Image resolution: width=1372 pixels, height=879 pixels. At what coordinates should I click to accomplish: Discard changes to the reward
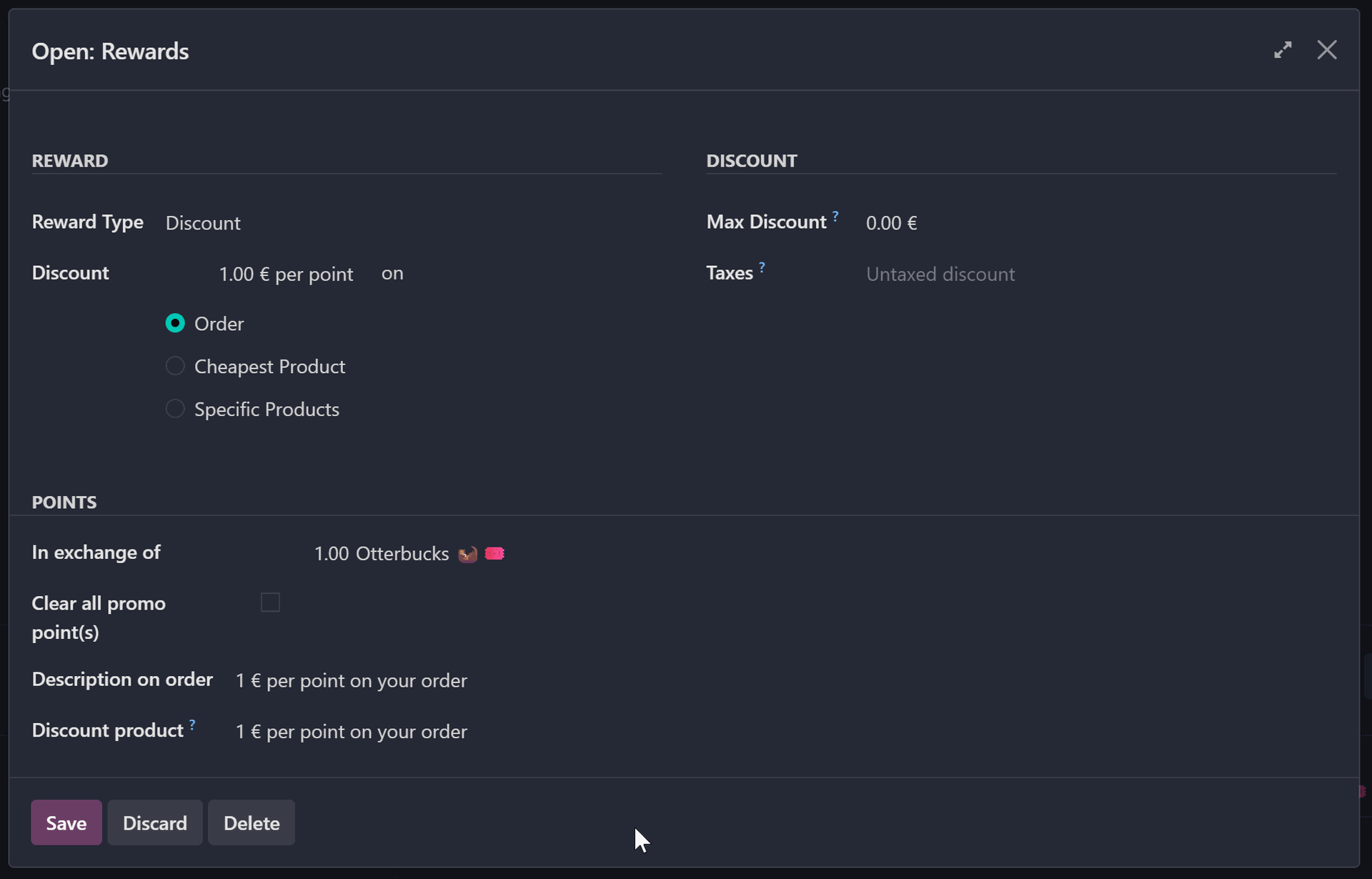154,823
